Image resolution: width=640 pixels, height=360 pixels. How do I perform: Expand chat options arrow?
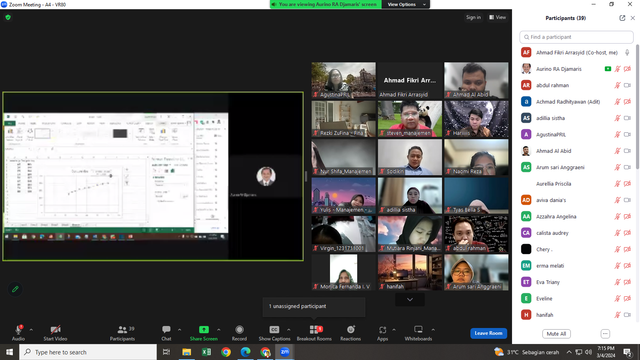tap(180, 329)
